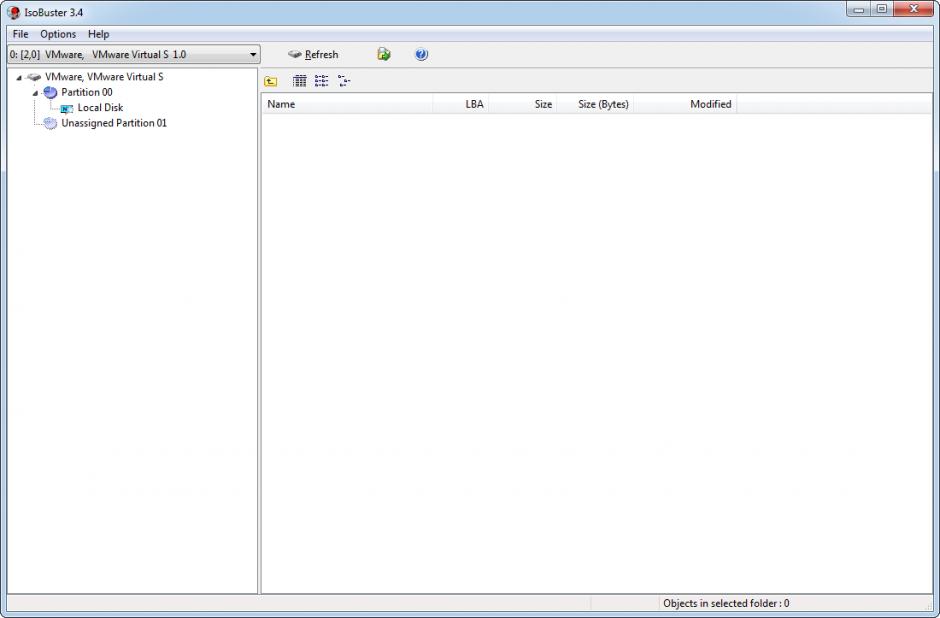
Task: Click the Partition 00 pie icon
Action: 50,92
